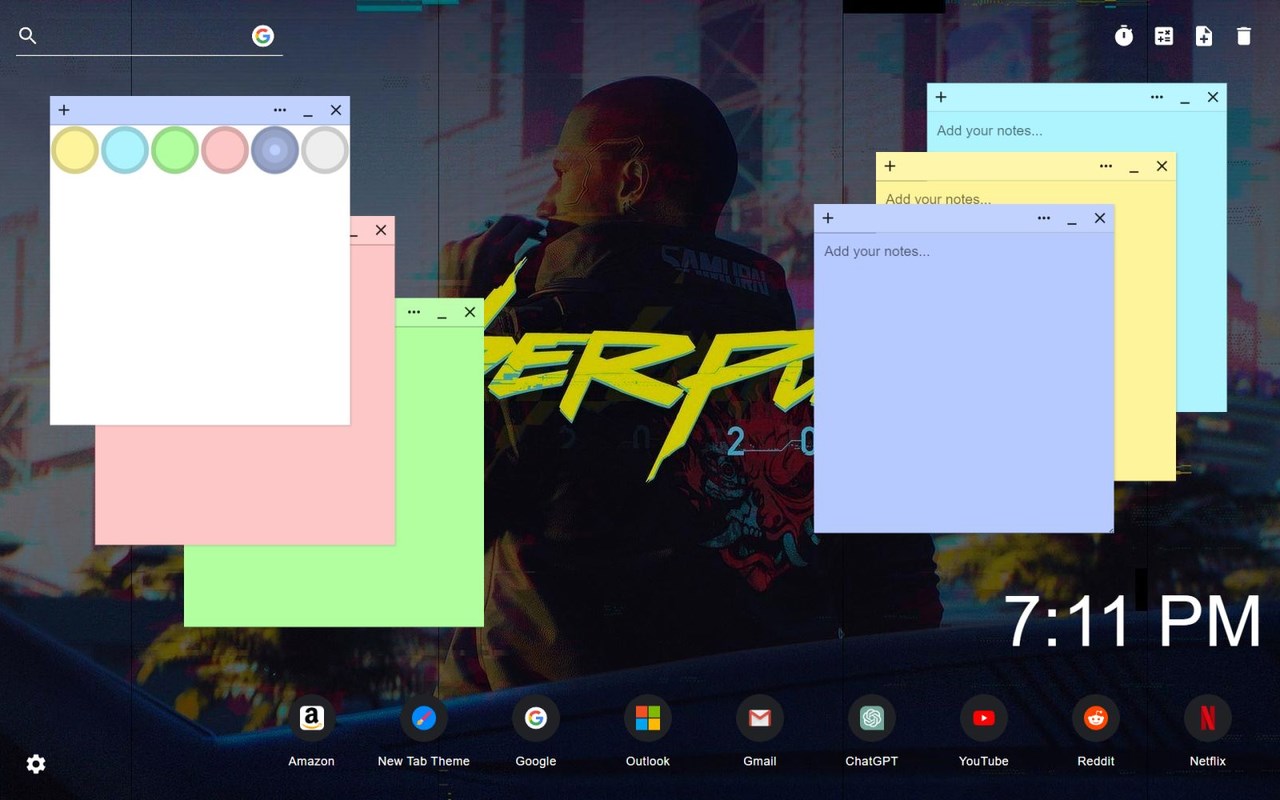Click the search magnifier icon
The width and height of the screenshot is (1280, 800).
28,36
